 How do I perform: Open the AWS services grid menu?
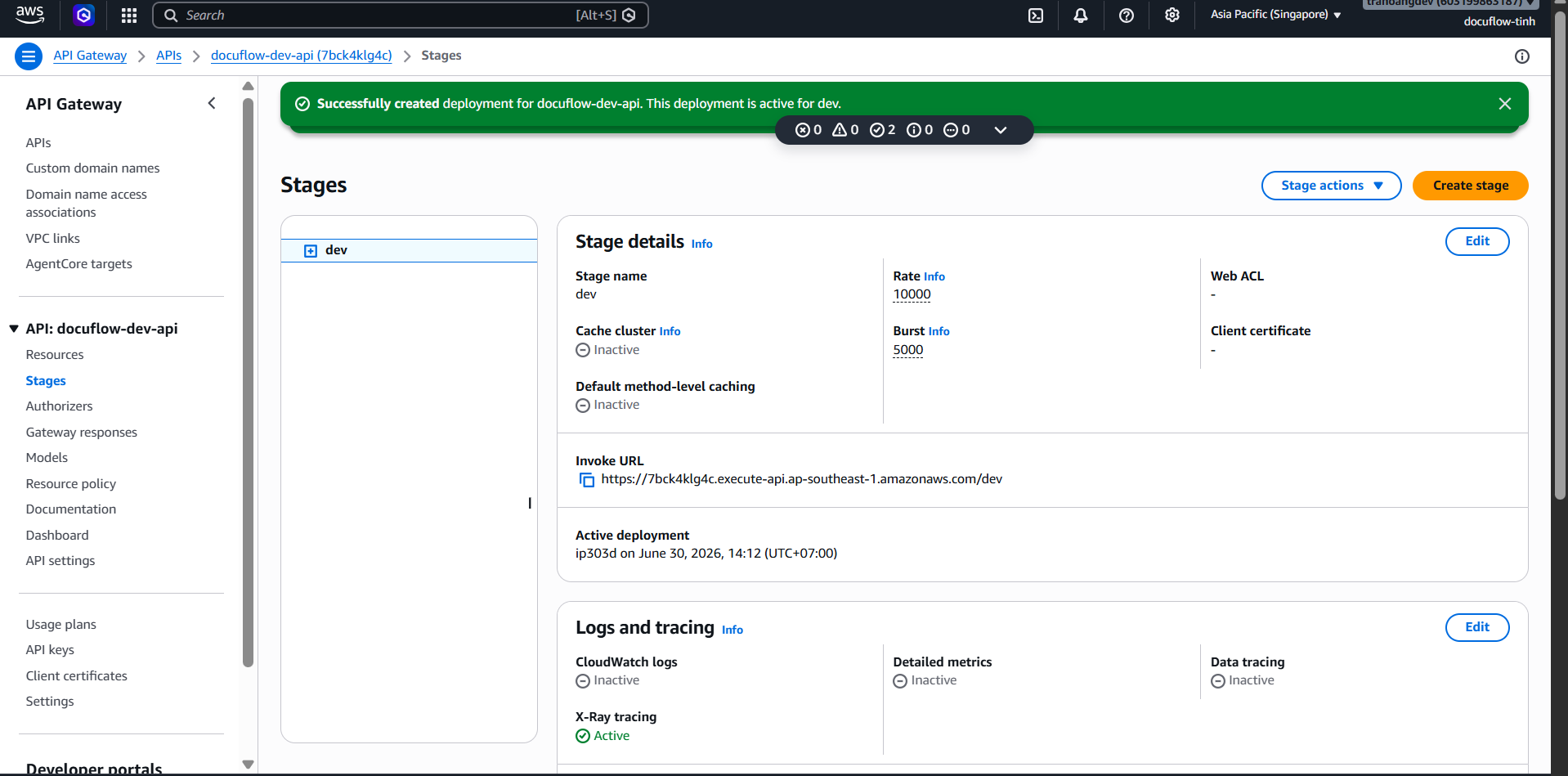click(129, 15)
